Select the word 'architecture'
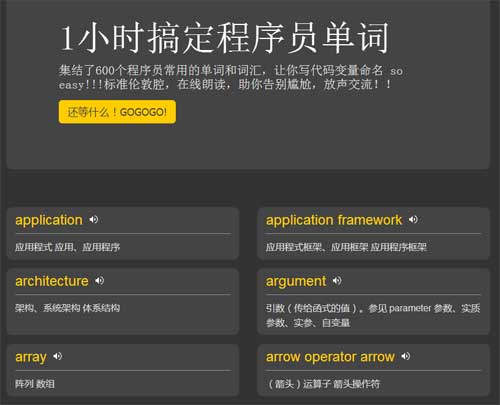Screen dimensions: 500x405 click(x=52, y=281)
